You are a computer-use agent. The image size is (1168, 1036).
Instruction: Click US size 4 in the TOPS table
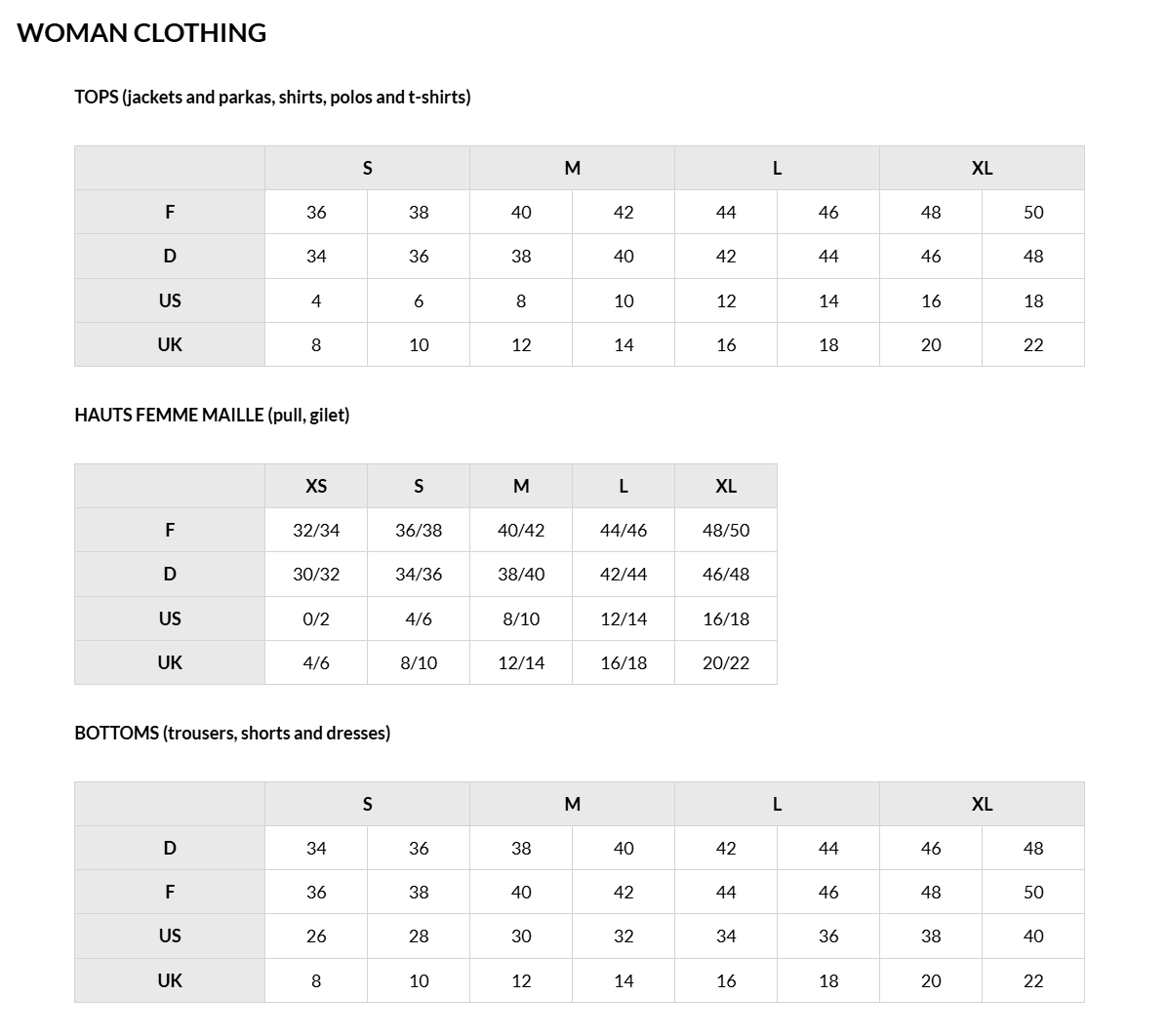(316, 300)
